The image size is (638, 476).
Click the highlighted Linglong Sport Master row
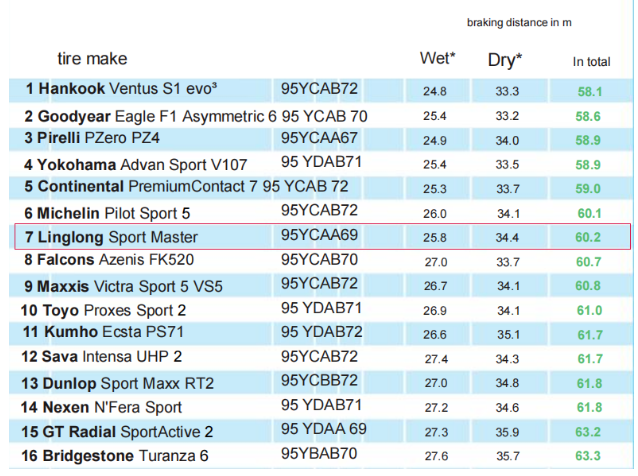coord(322,236)
